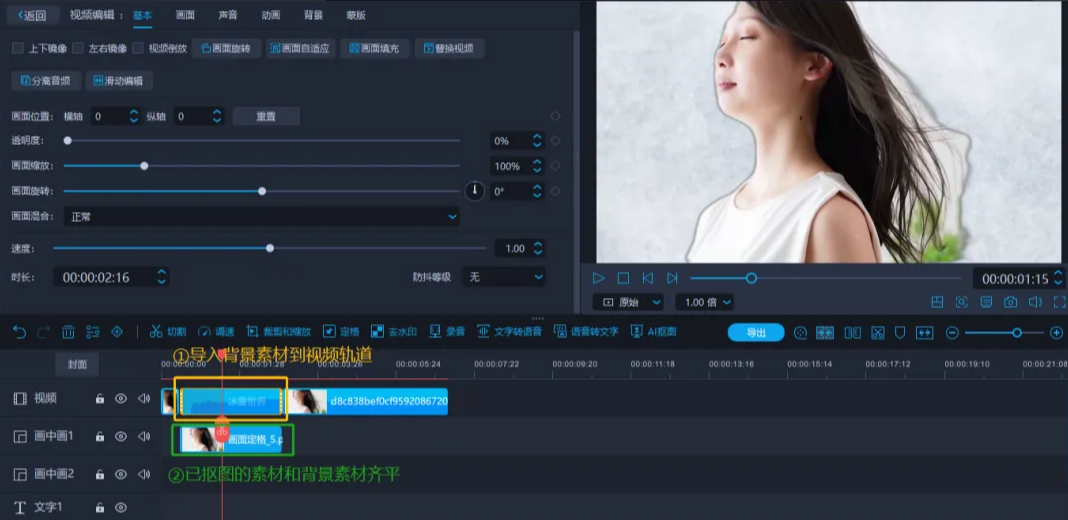This screenshot has width=1068, height=520.
Task: Click the fit-timeline-width arrows icon
Action: (x=924, y=333)
